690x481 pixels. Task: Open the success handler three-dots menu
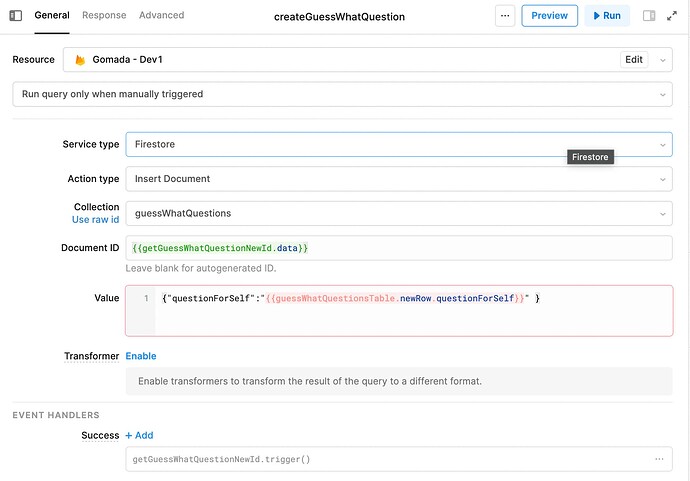click(659, 459)
